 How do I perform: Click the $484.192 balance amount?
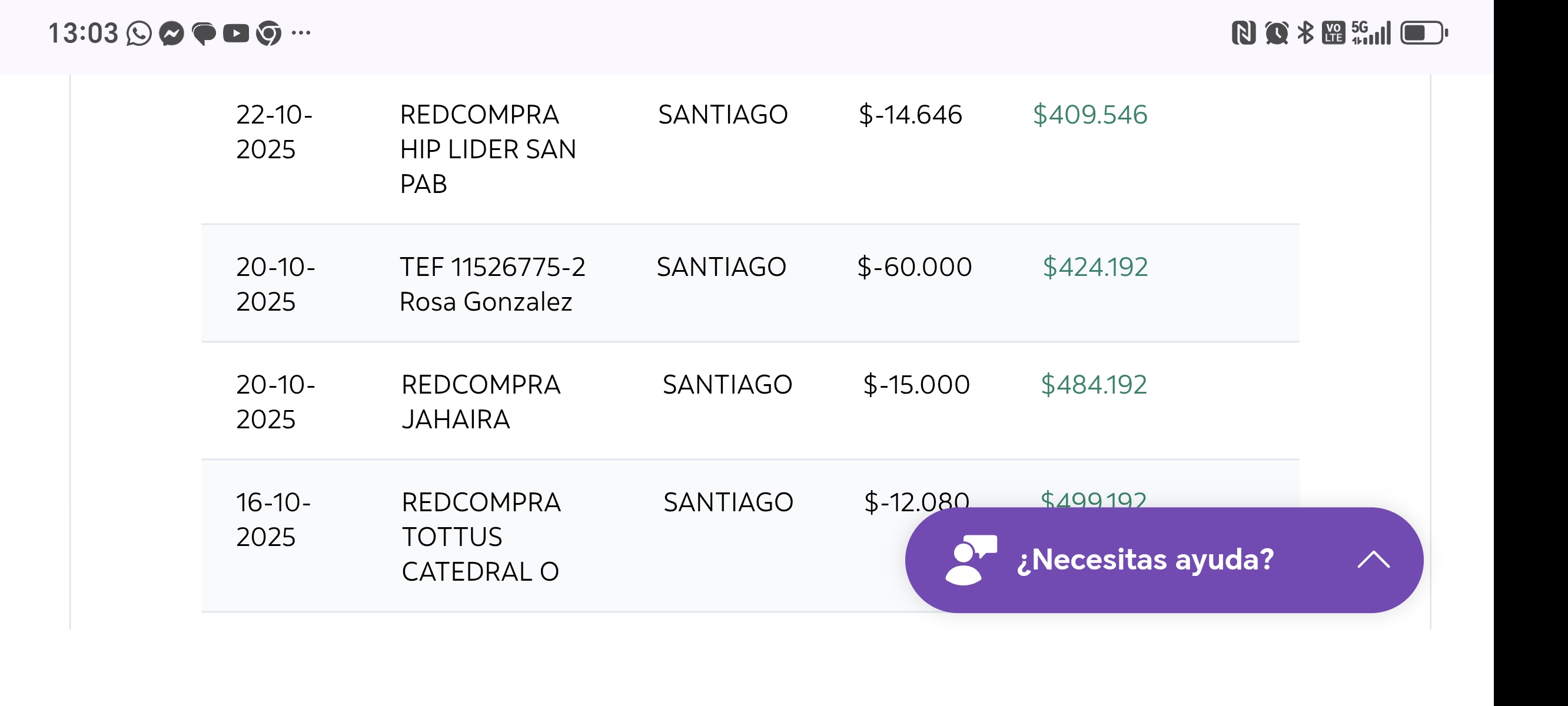[1093, 385]
